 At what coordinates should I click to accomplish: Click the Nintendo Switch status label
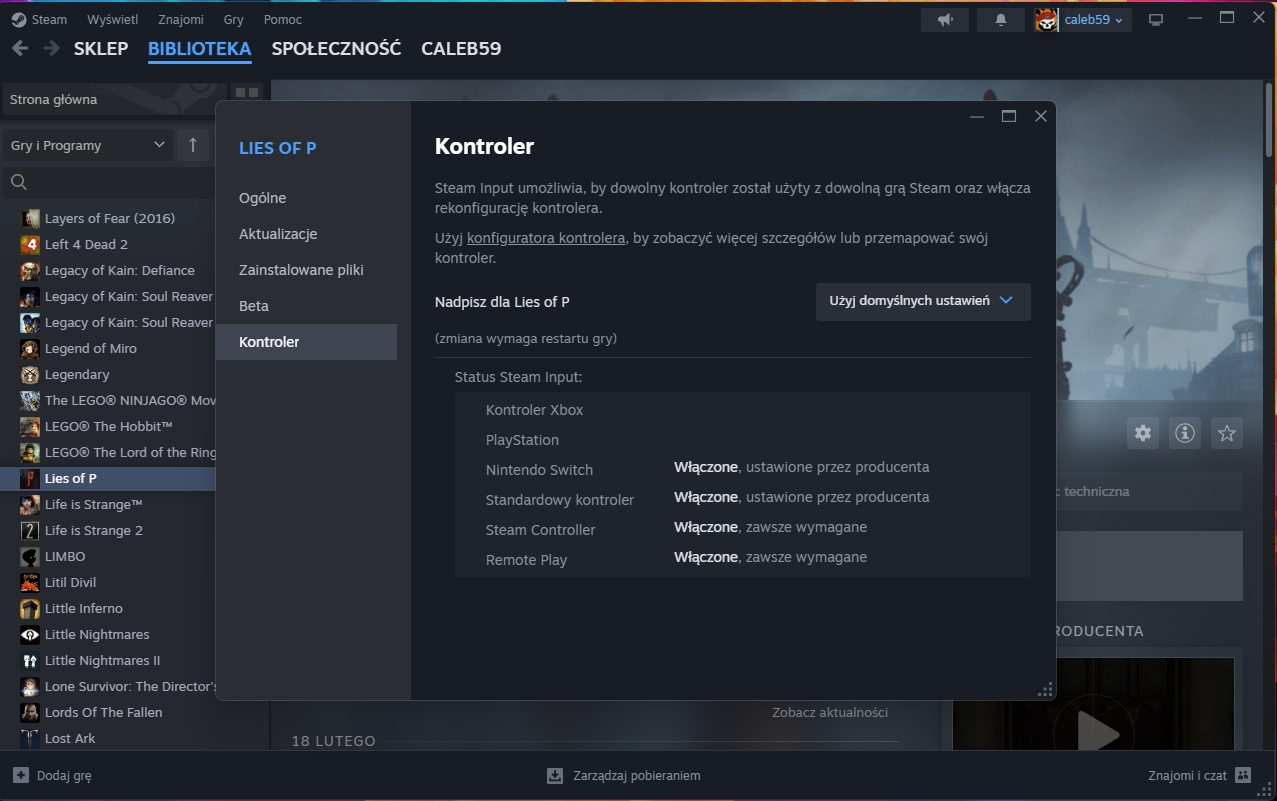539,470
